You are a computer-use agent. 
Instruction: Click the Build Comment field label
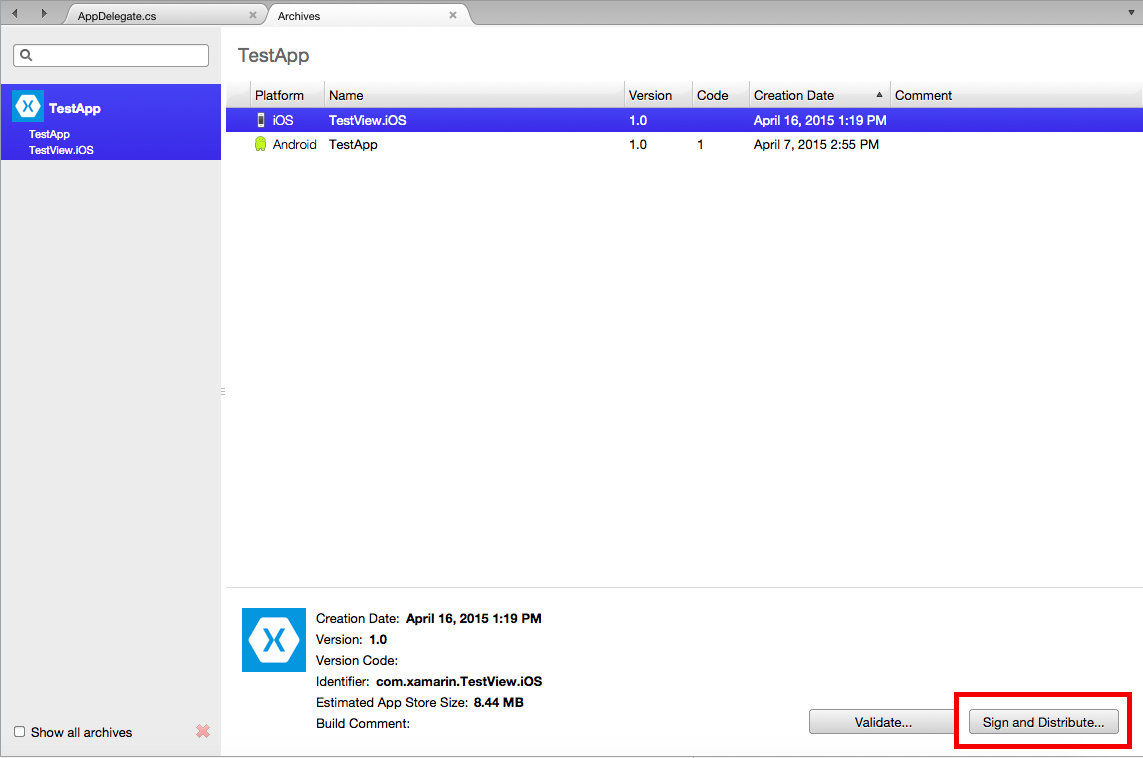pos(363,724)
